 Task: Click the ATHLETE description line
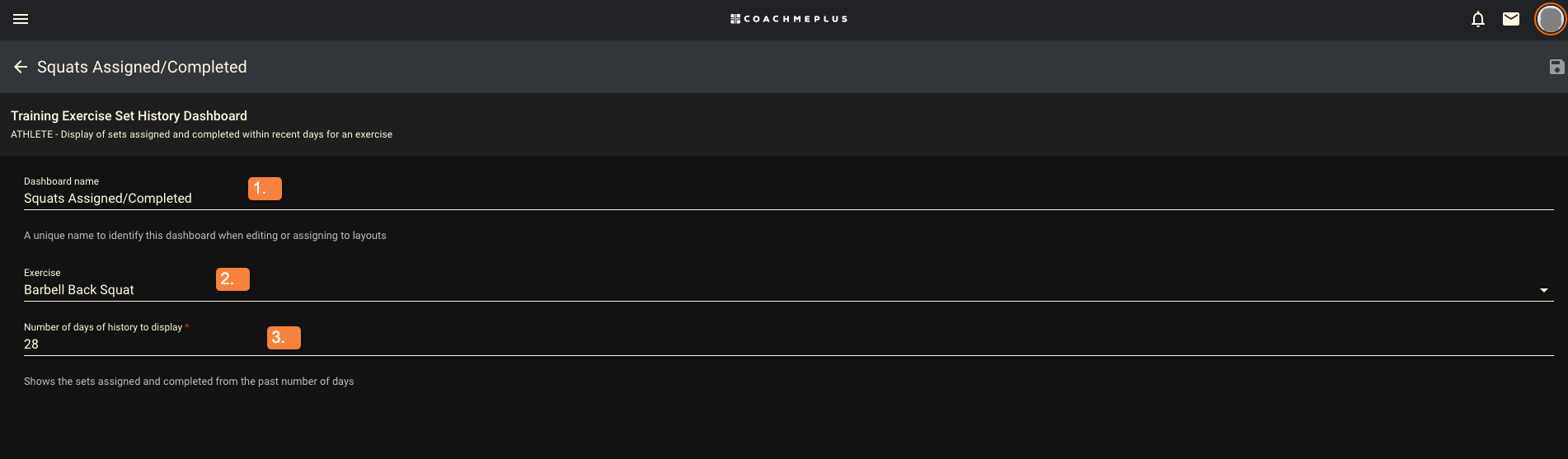pos(201,134)
